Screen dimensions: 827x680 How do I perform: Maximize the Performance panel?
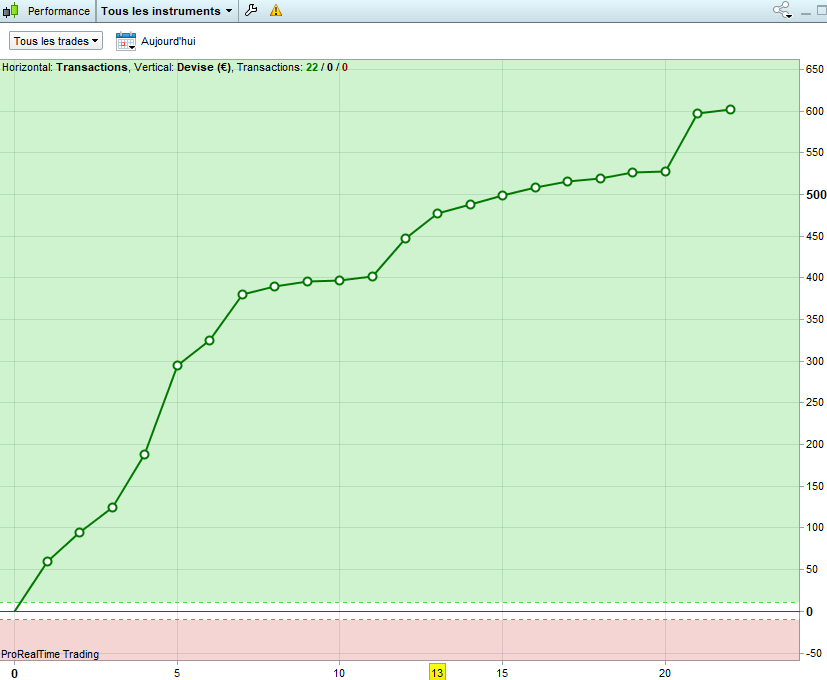click(x=822, y=11)
